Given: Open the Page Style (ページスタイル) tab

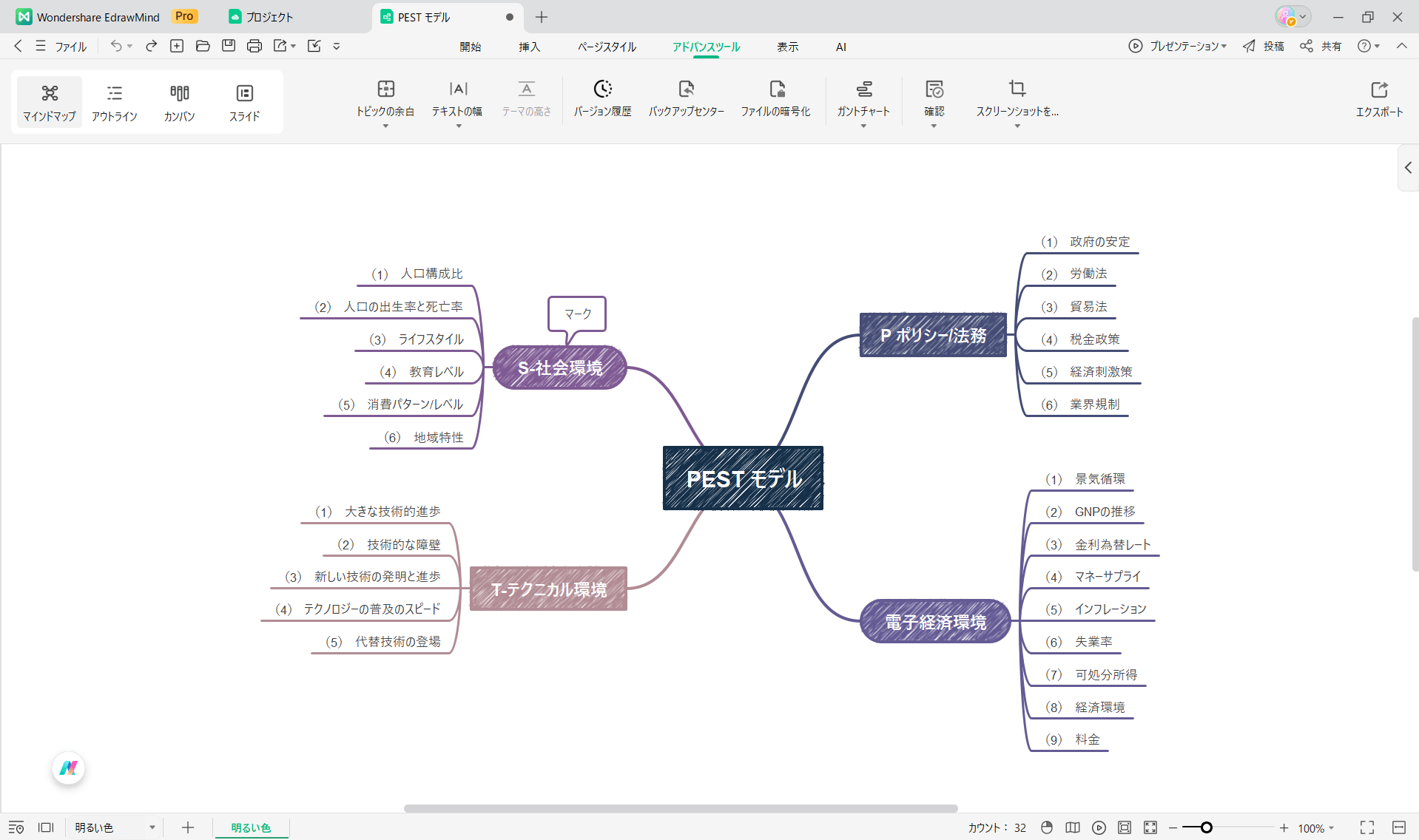Looking at the screenshot, I should (607, 47).
